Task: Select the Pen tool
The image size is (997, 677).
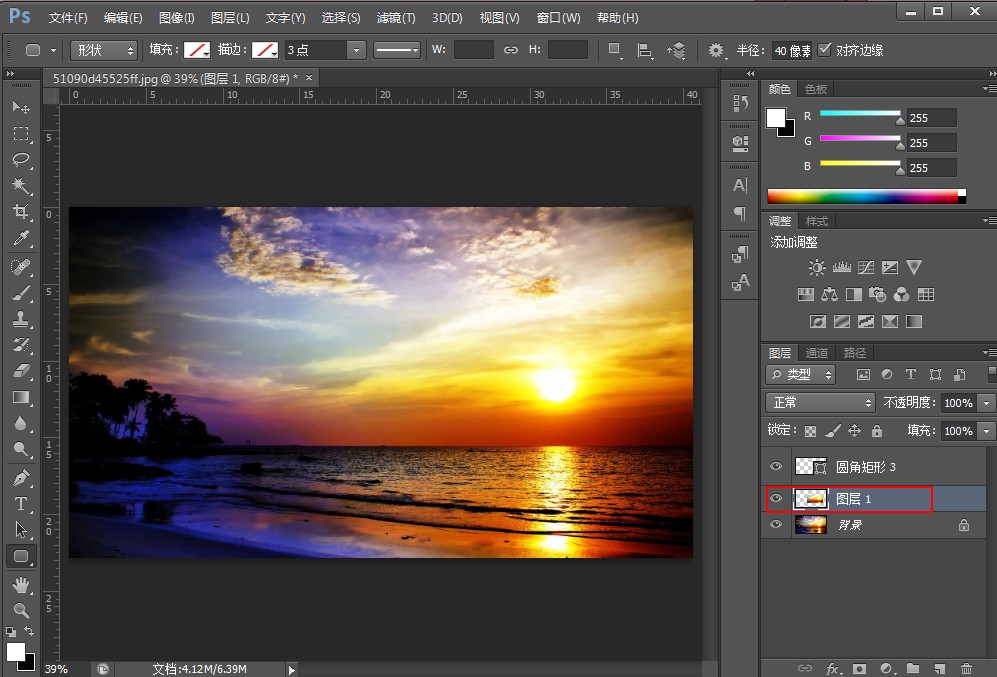Action: pyautogui.click(x=21, y=477)
